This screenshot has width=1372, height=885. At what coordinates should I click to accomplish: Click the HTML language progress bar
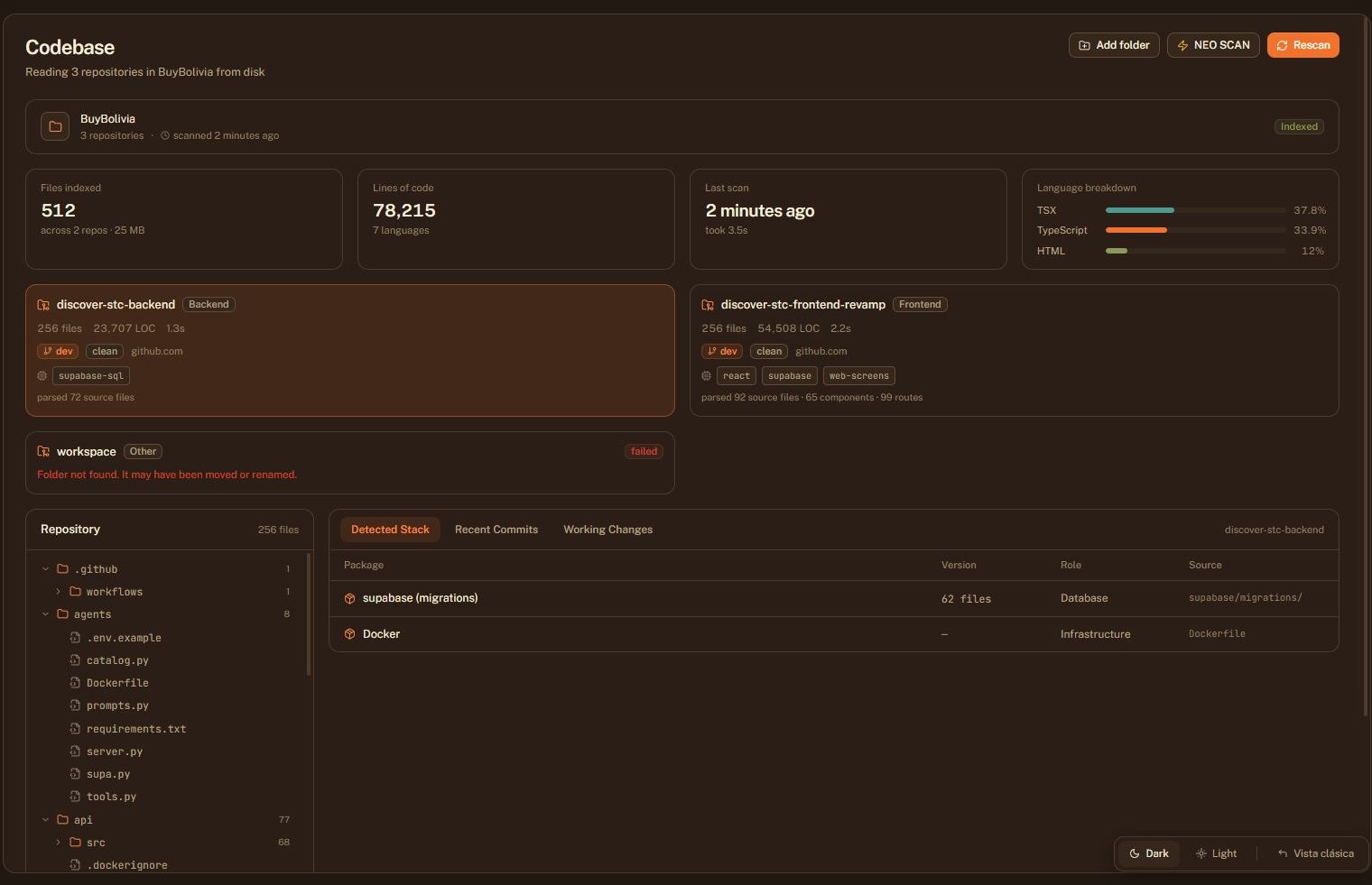1196,251
